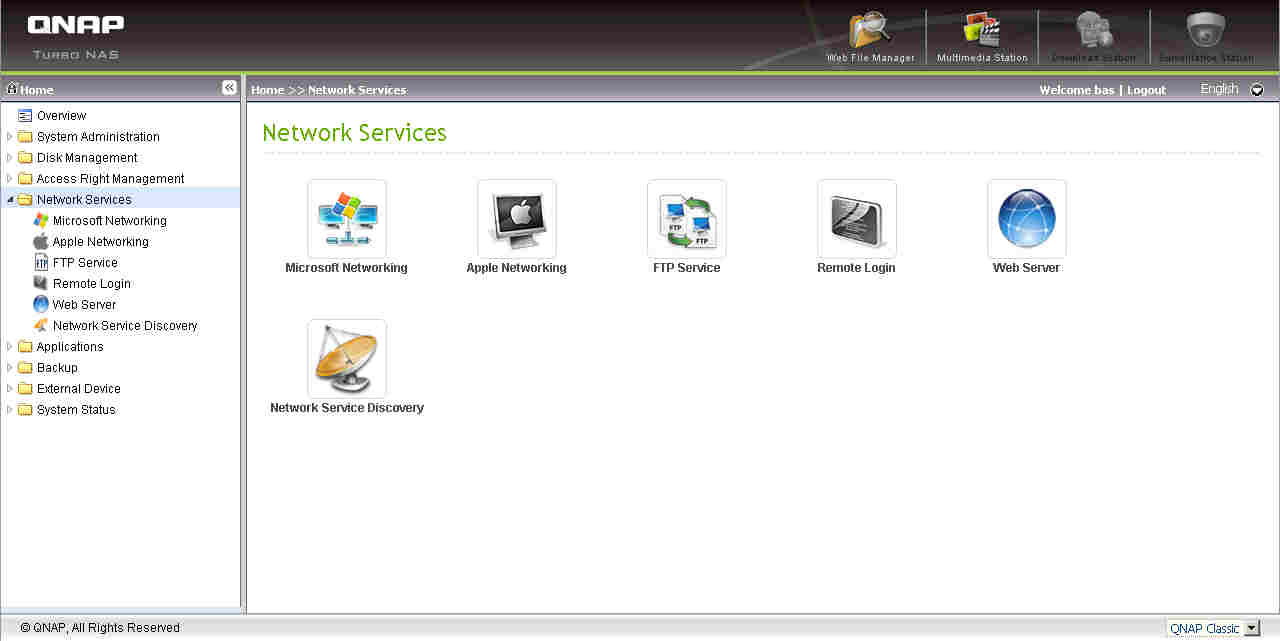Collapse the sidebar with double-arrow button
The image size is (1280, 641).
tap(229, 88)
